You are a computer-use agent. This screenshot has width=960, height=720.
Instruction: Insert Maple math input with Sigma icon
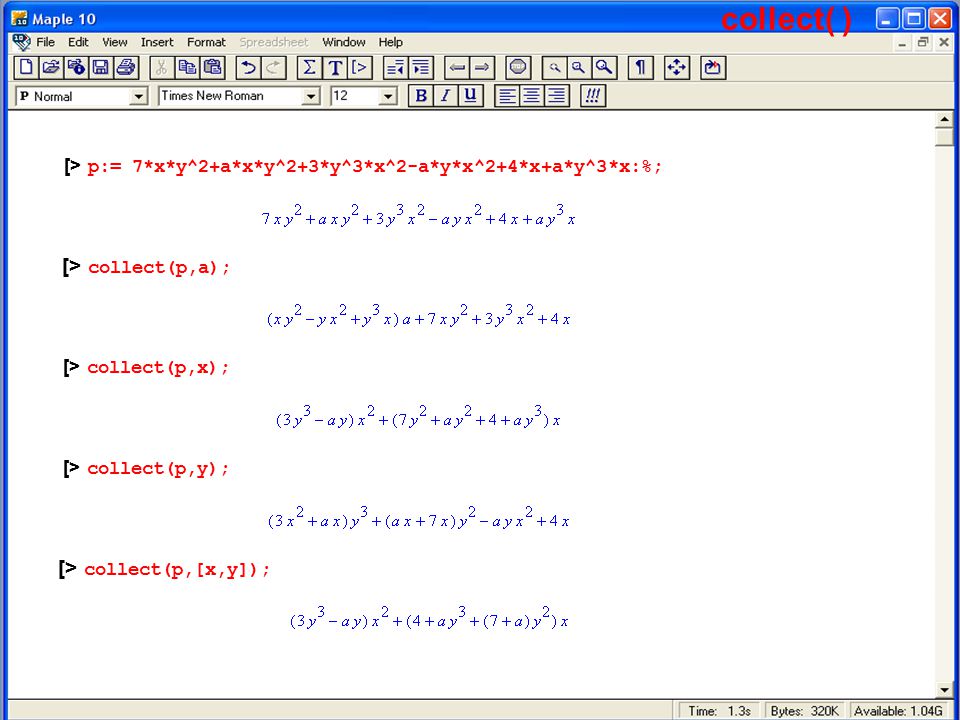click(309, 67)
